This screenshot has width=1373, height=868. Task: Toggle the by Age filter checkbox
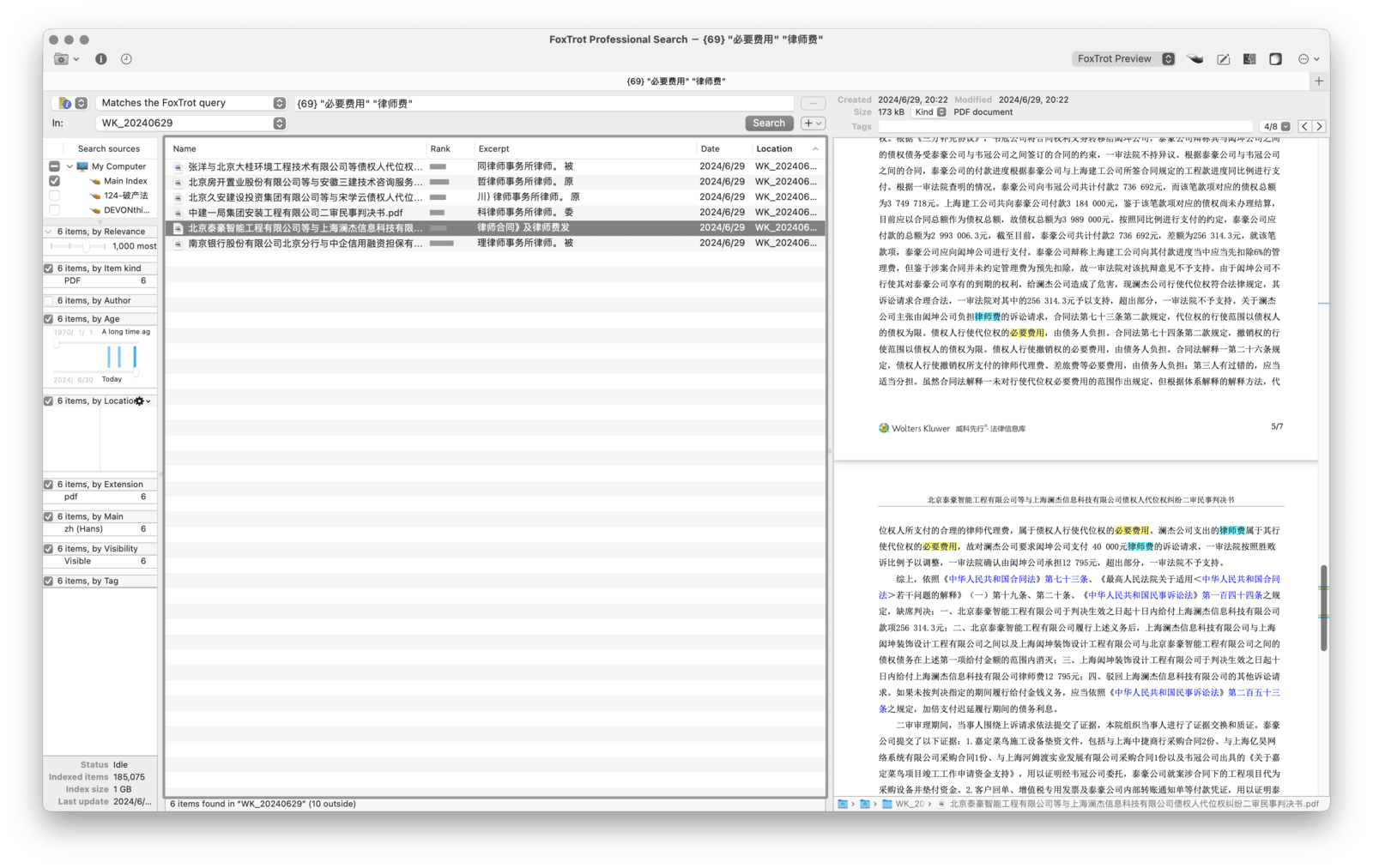point(49,319)
